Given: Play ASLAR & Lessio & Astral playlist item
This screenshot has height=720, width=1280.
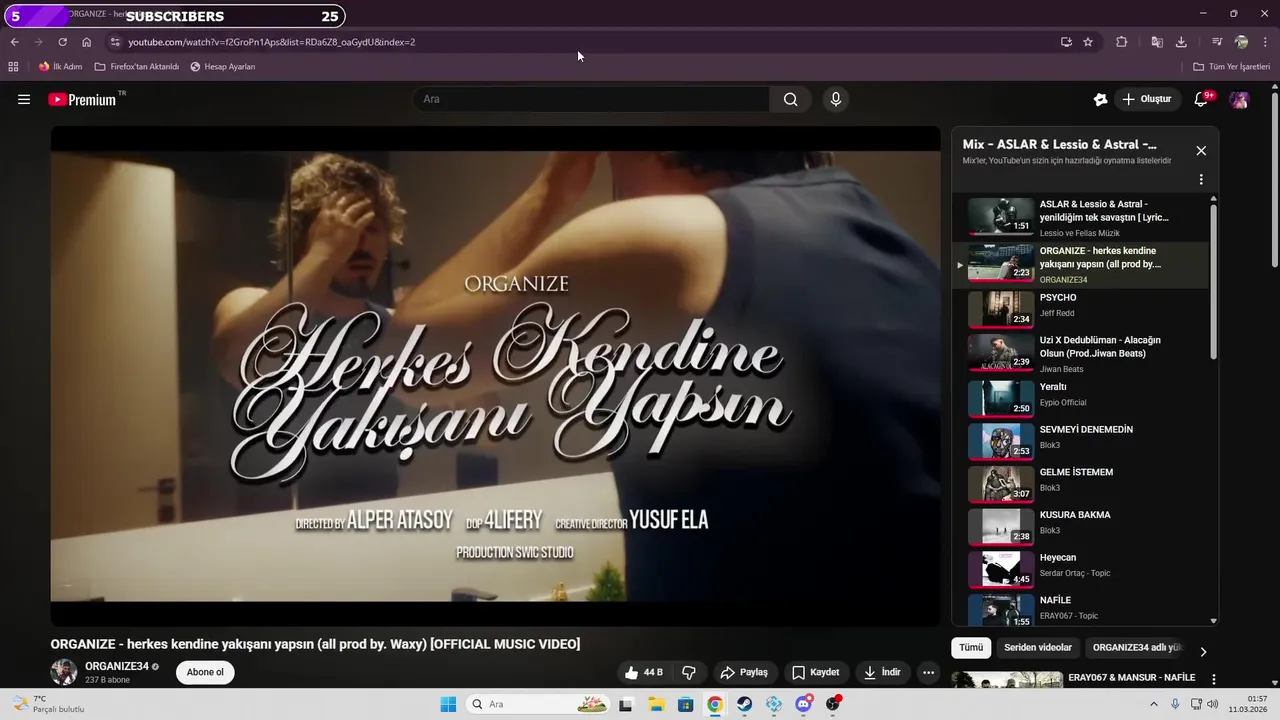Looking at the screenshot, I should (x=1080, y=217).
